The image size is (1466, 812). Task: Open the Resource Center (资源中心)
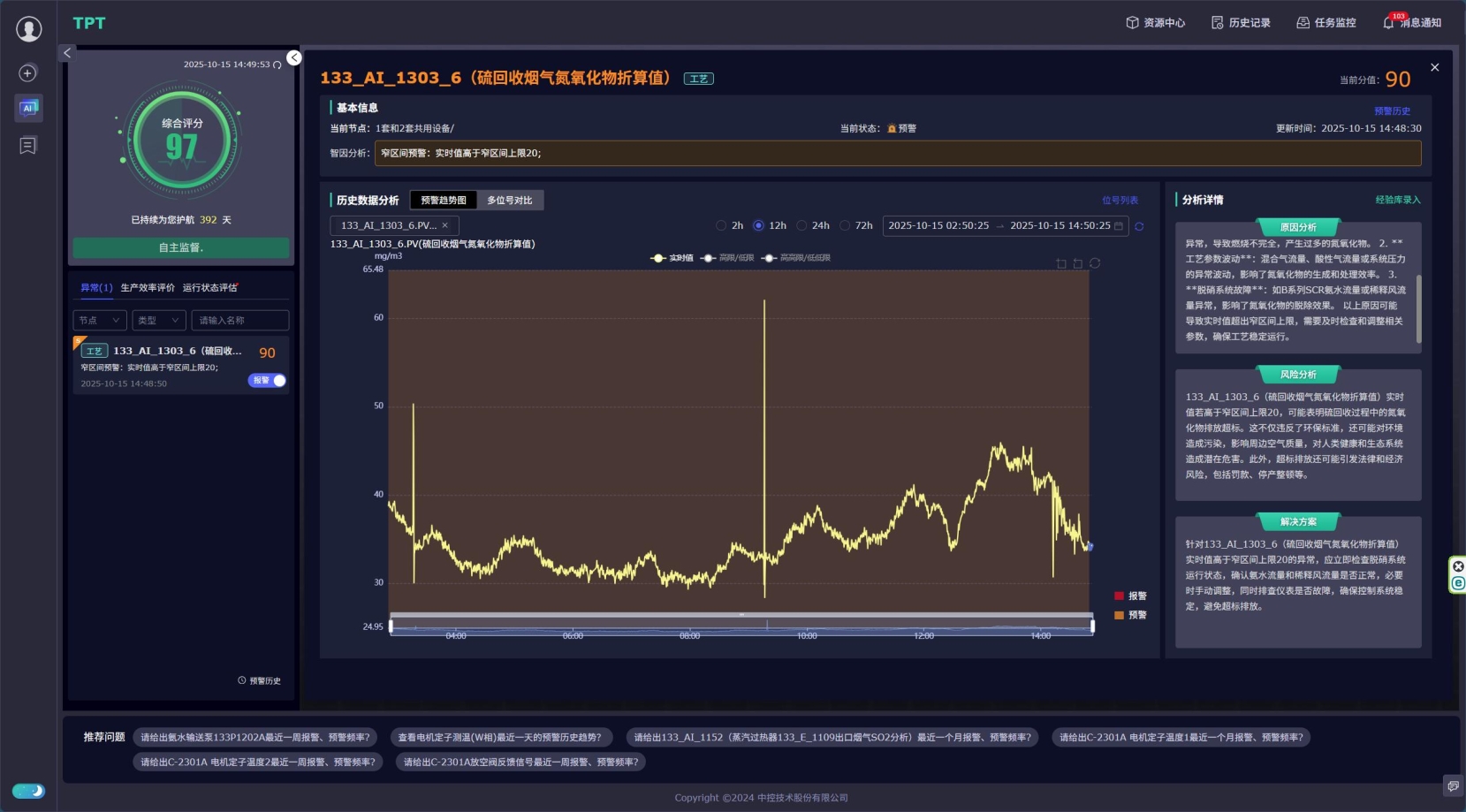[x=1155, y=23]
